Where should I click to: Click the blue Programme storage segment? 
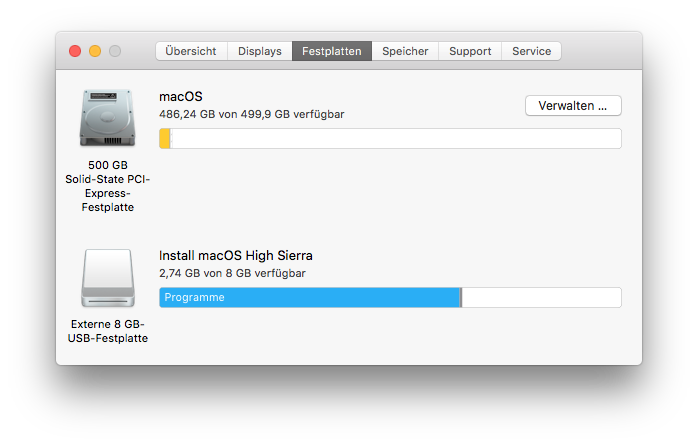click(x=310, y=298)
